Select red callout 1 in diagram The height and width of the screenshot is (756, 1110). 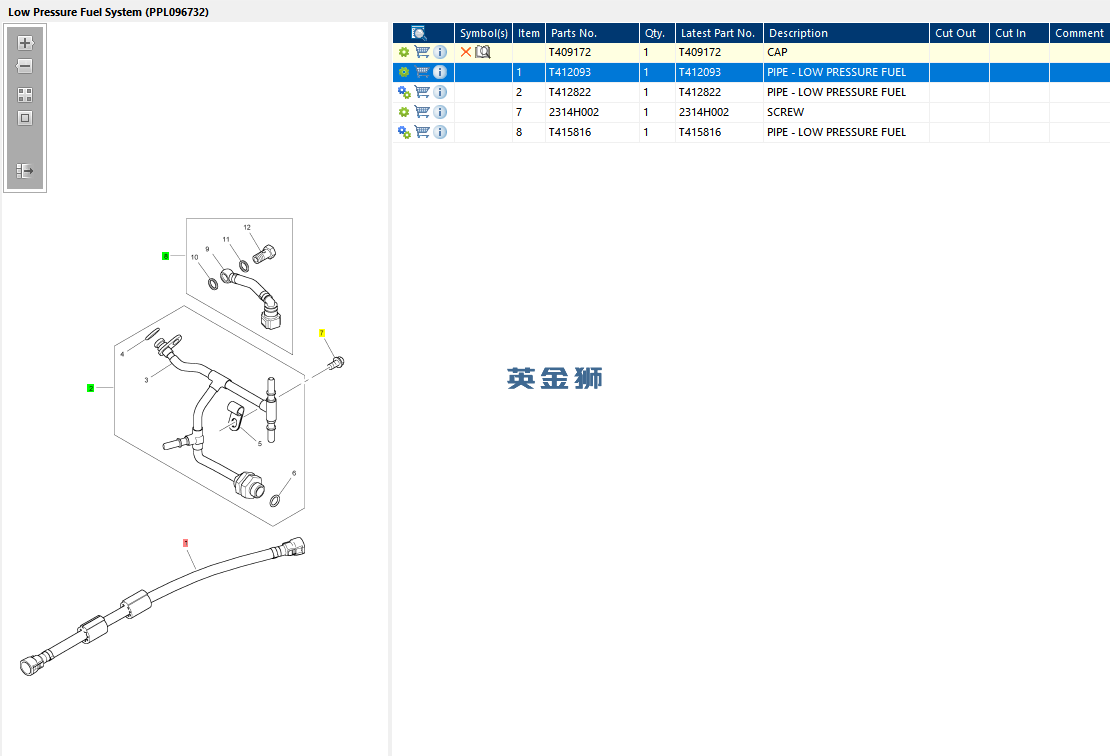click(185, 543)
